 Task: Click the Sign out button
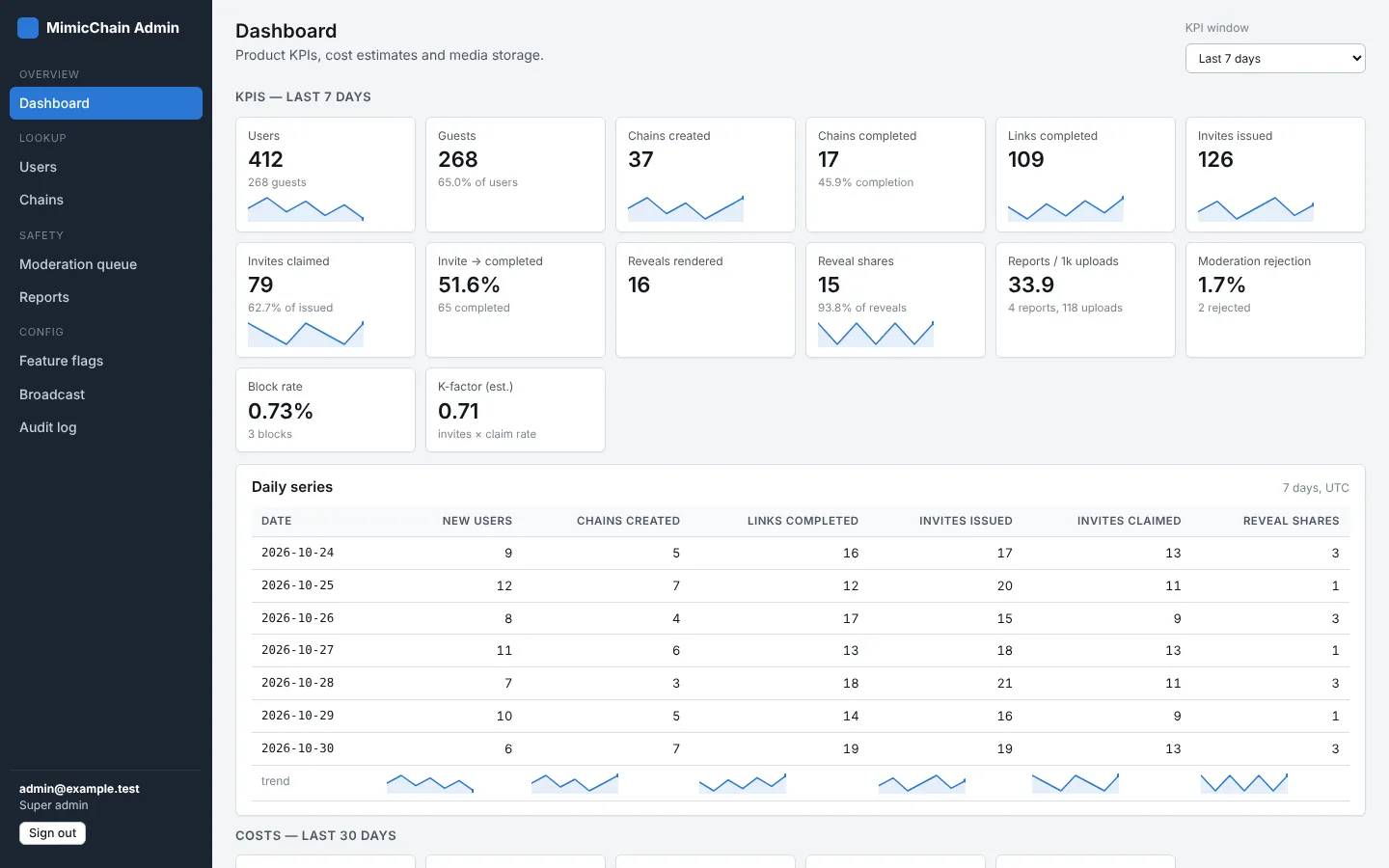tap(52, 833)
